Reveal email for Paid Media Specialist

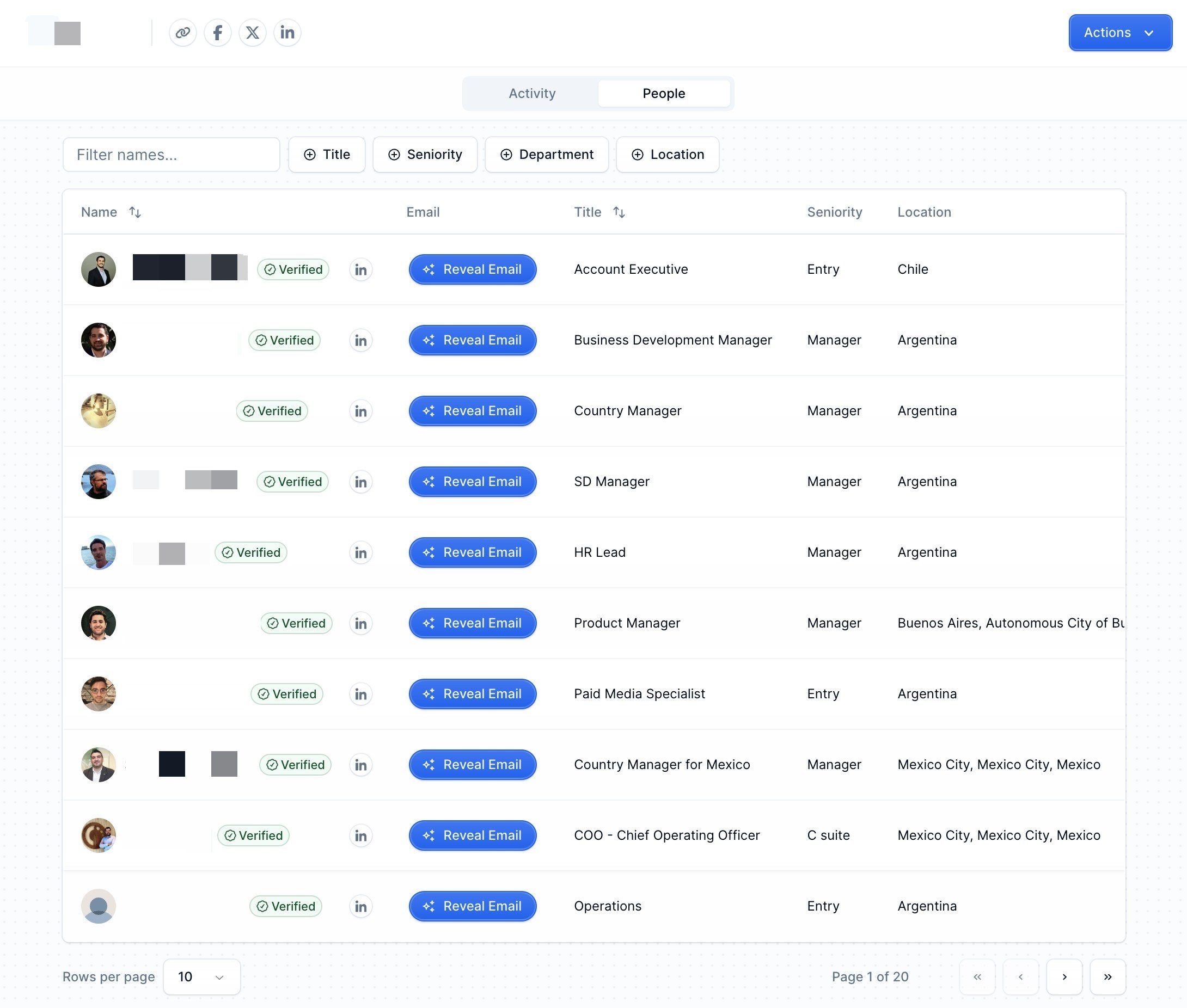click(x=472, y=694)
